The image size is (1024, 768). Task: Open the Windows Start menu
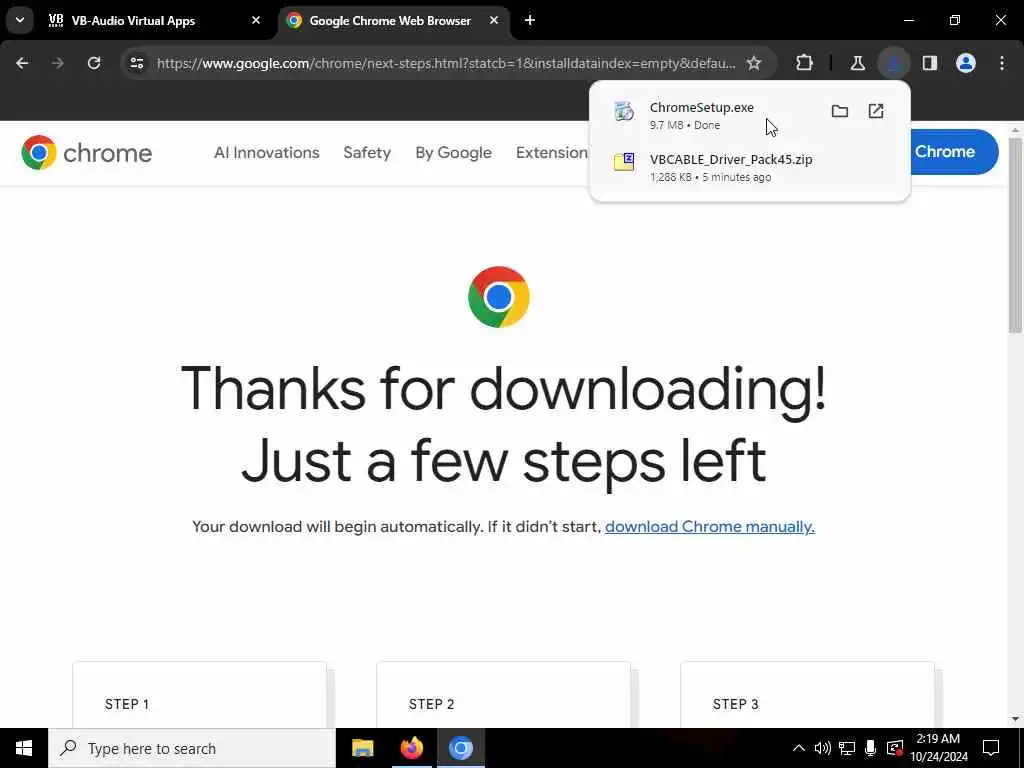[24, 748]
